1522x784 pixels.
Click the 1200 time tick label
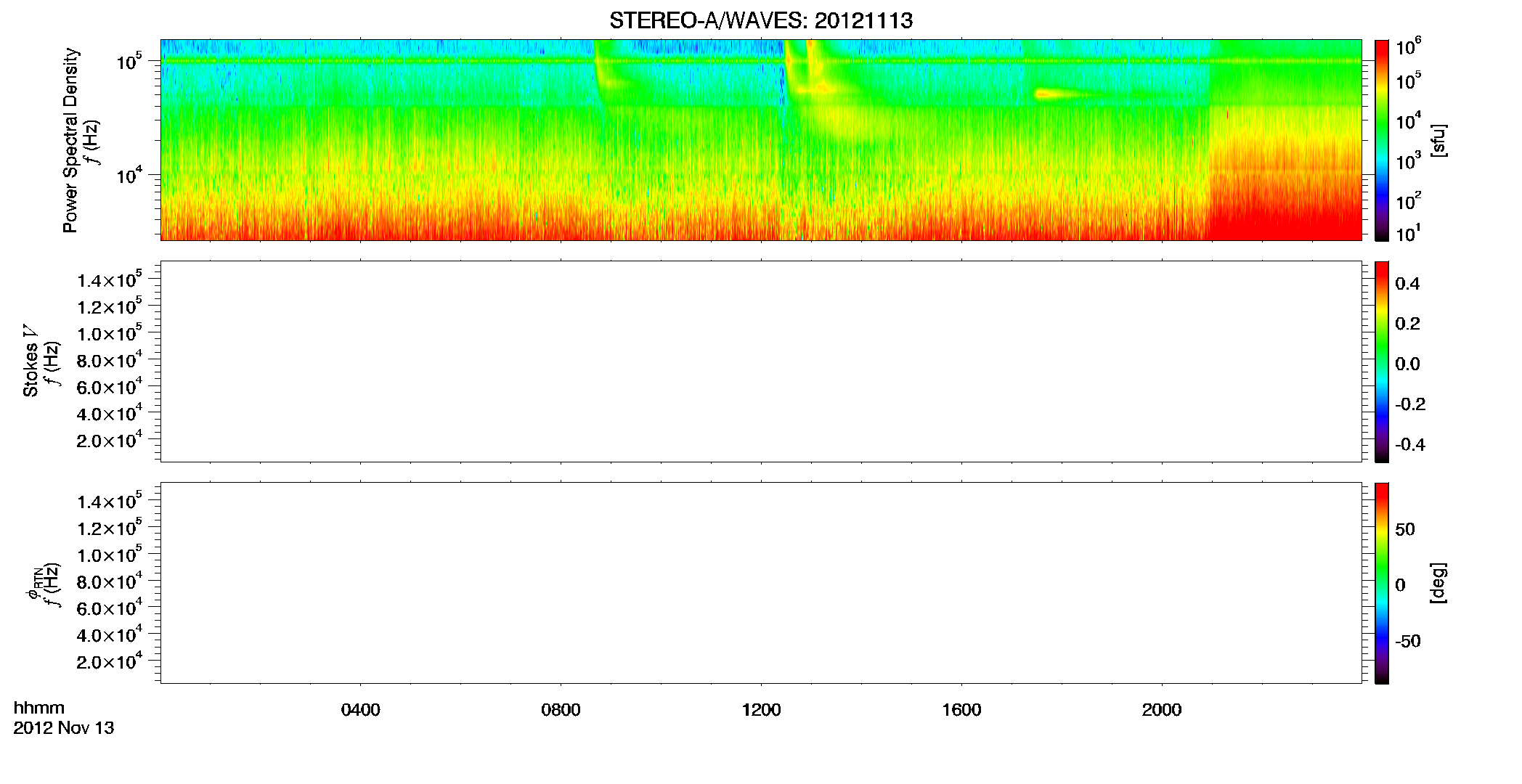click(761, 710)
